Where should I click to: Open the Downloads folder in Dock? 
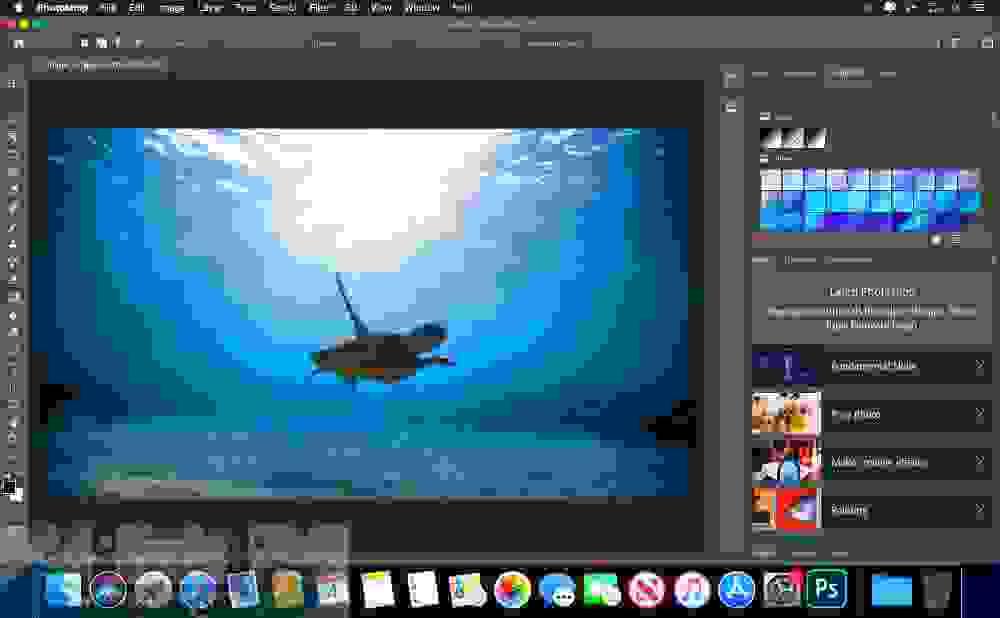[x=892, y=589]
